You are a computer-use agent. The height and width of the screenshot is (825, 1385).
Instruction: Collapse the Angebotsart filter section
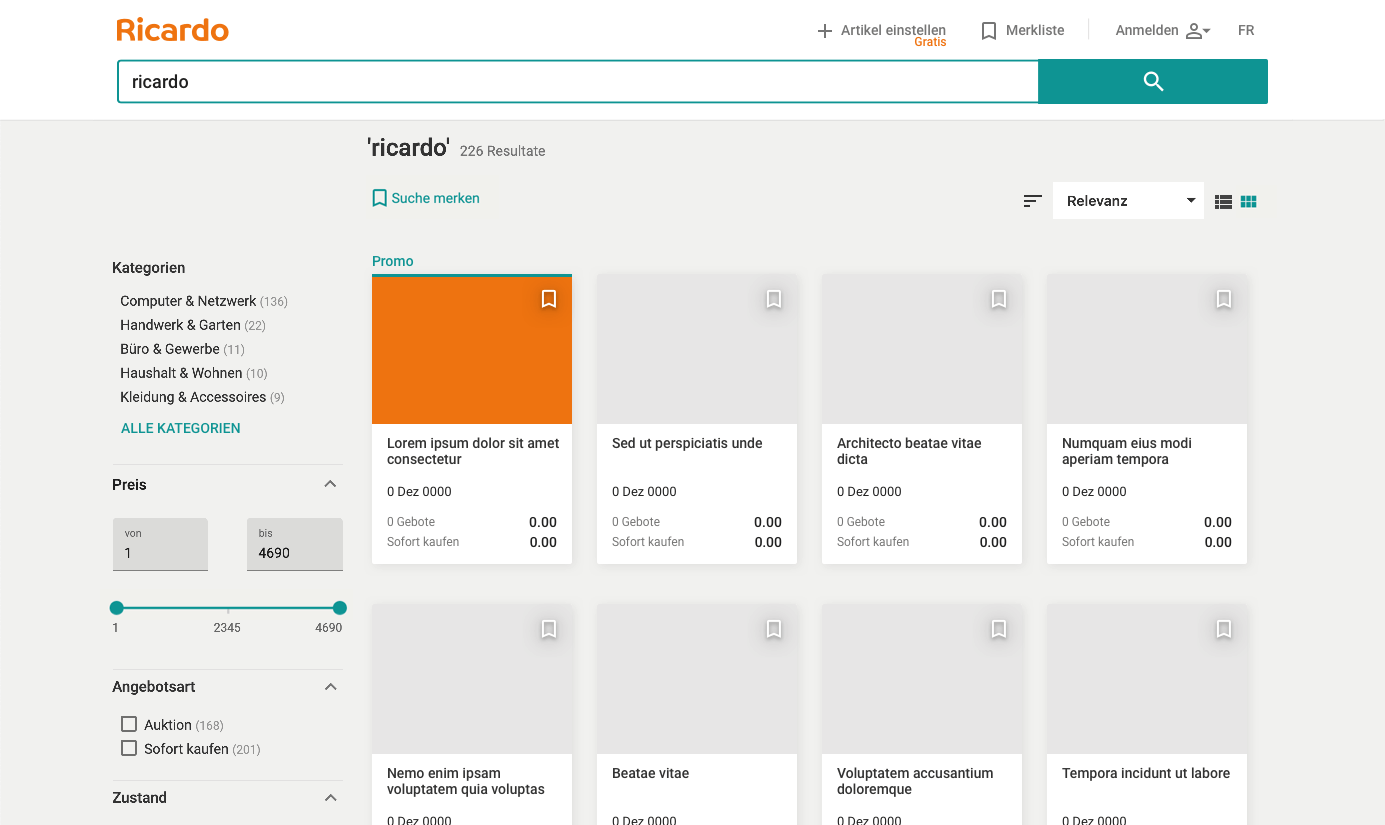pos(331,687)
